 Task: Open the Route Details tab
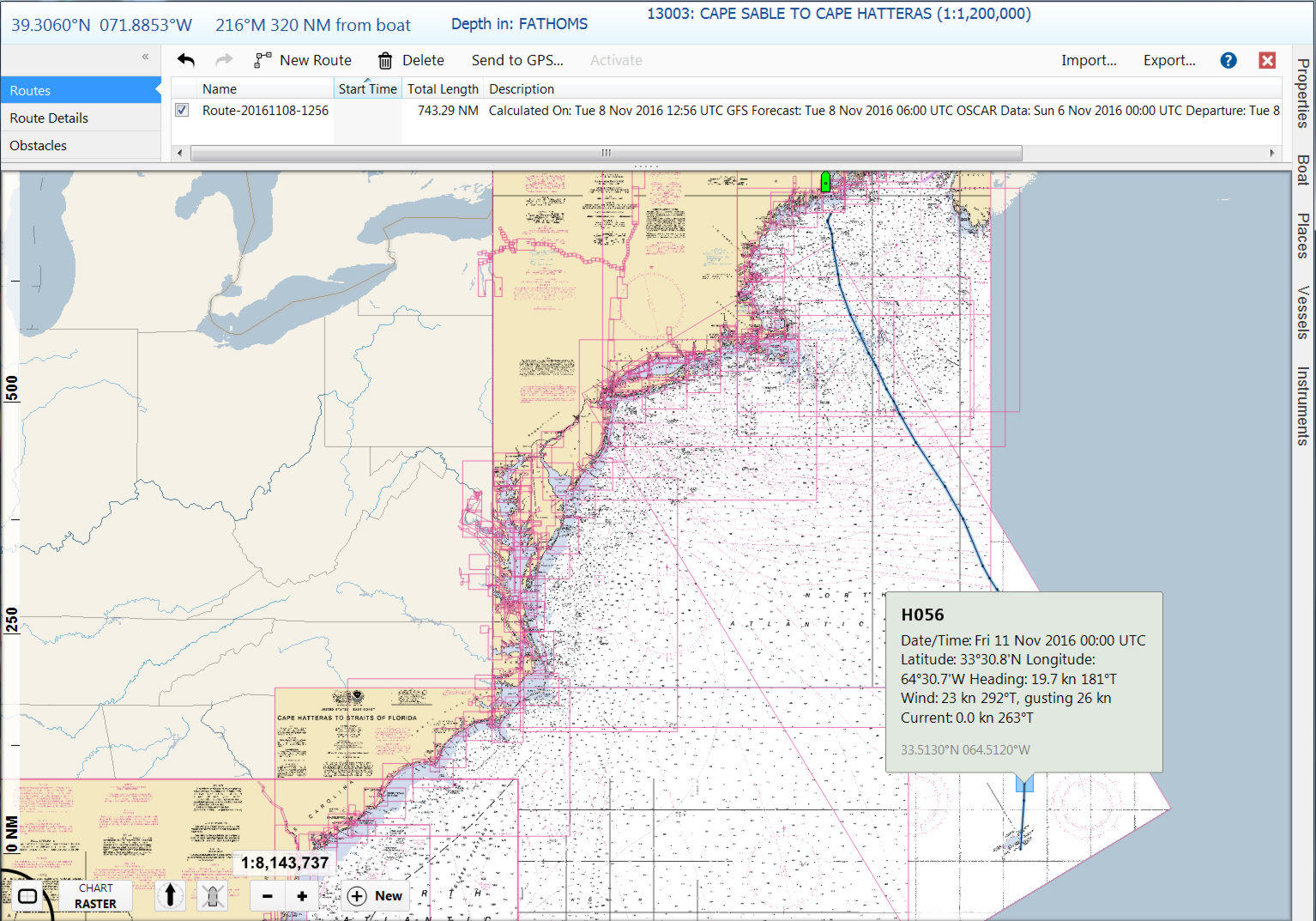pyautogui.click(x=81, y=118)
